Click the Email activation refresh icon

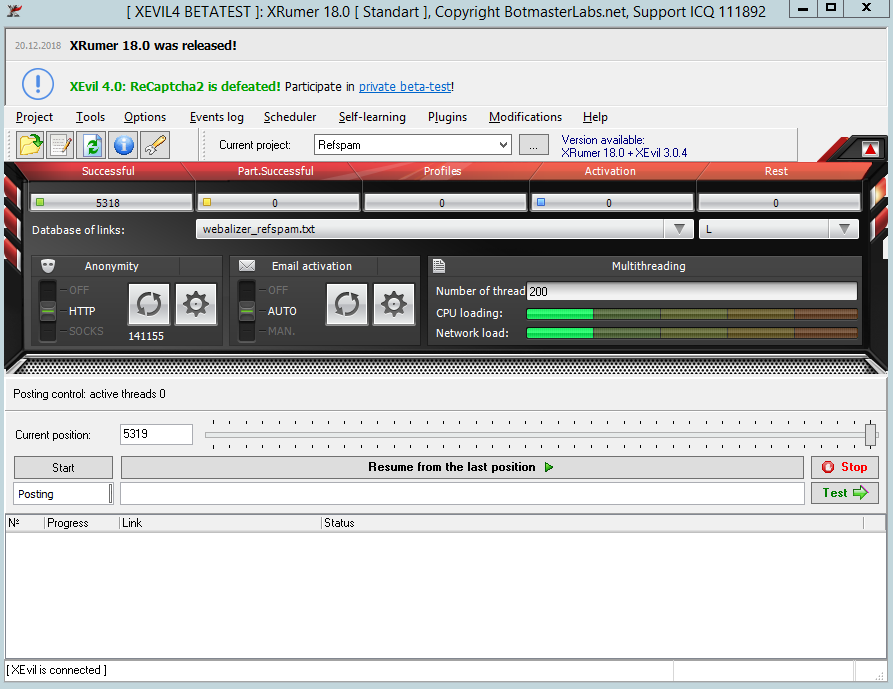coord(347,304)
